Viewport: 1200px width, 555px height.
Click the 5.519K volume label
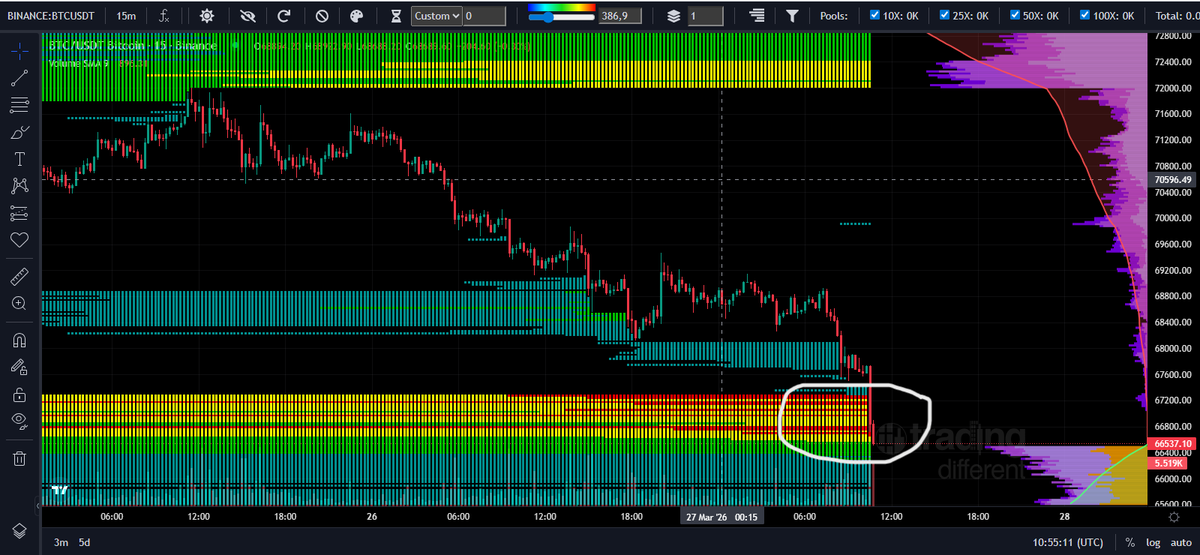click(x=1167, y=464)
